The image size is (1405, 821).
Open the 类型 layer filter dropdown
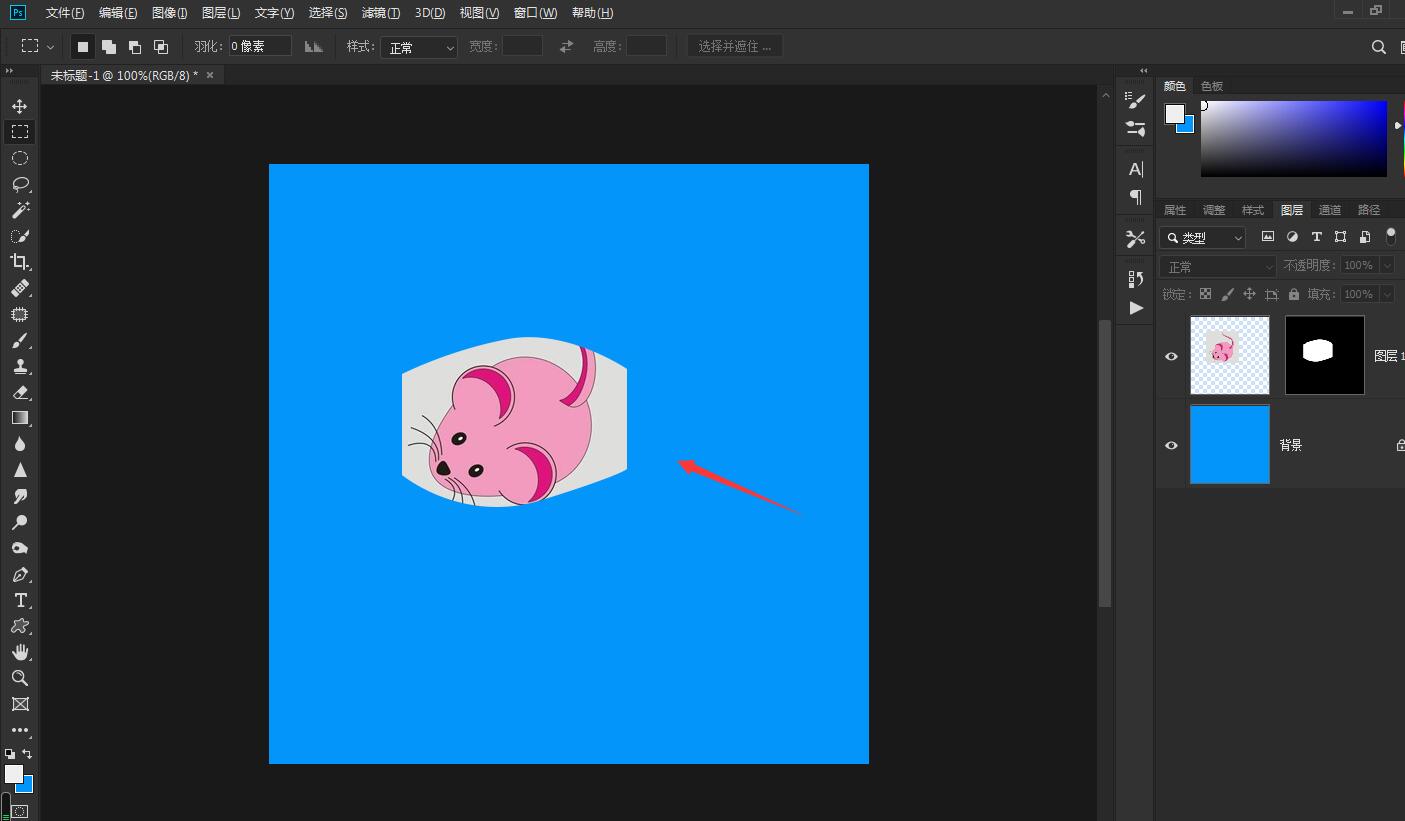[x=1203, y=238]
